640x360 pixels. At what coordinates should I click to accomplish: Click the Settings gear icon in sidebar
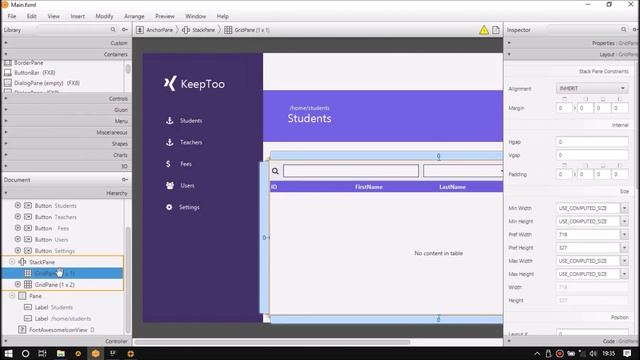click(x=169, y=207)
